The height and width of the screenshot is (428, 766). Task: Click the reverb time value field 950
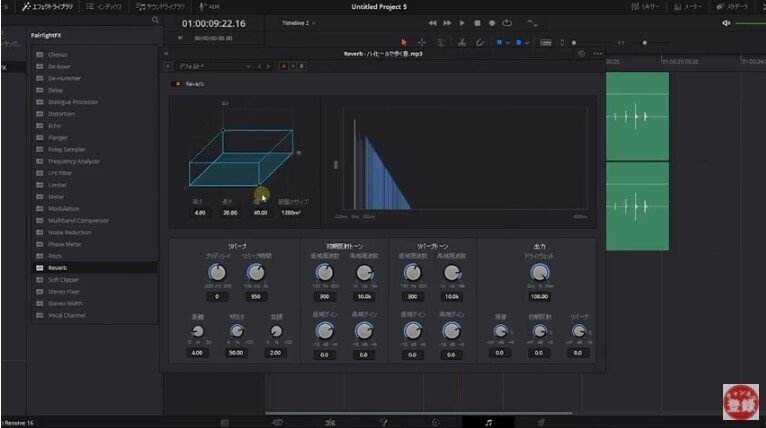pyautogui.click(x=256, y=297)
